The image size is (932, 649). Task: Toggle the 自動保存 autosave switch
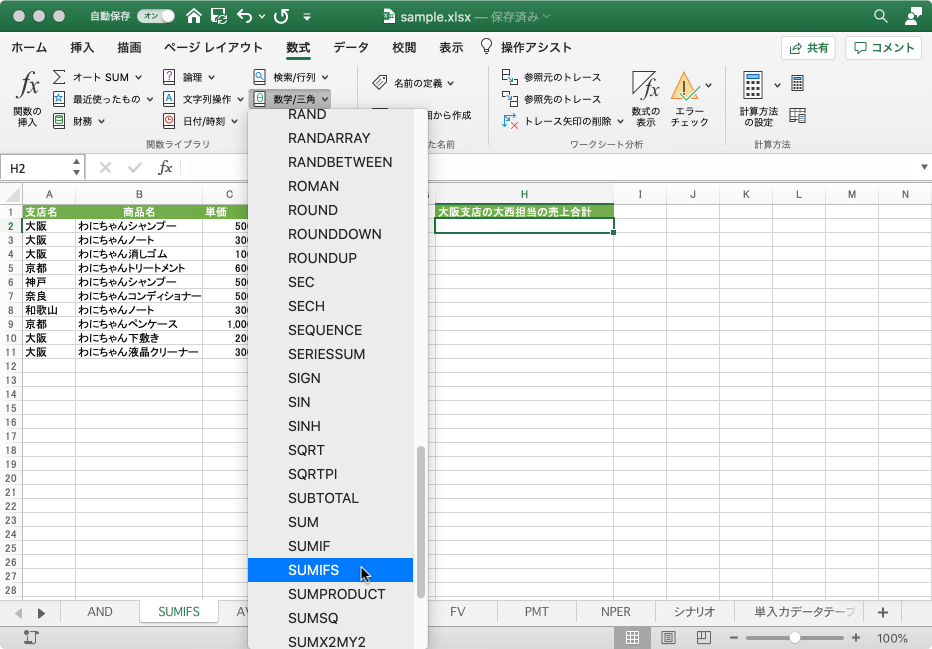(156, 16)
